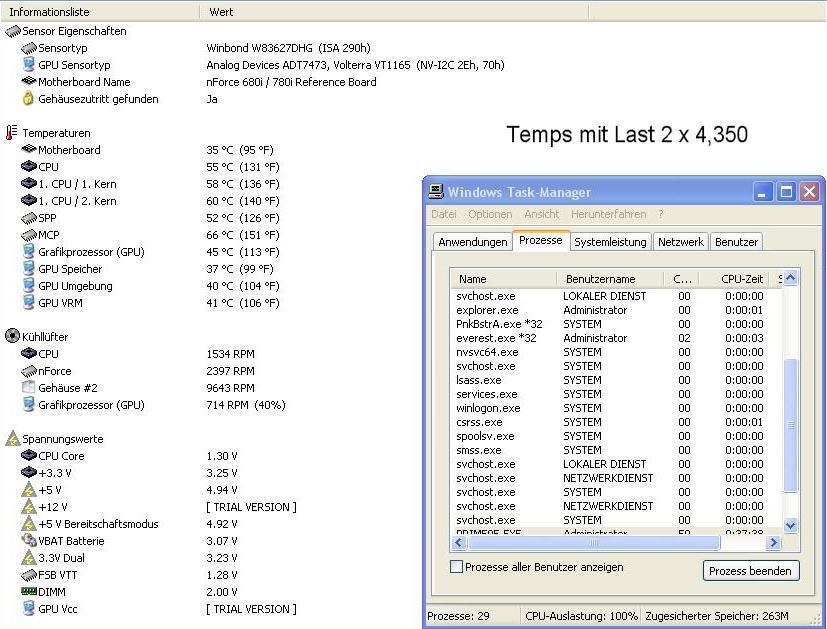Select the PnkBstrA.exe *32 process
827x629 pixels.
click(616, 324)
